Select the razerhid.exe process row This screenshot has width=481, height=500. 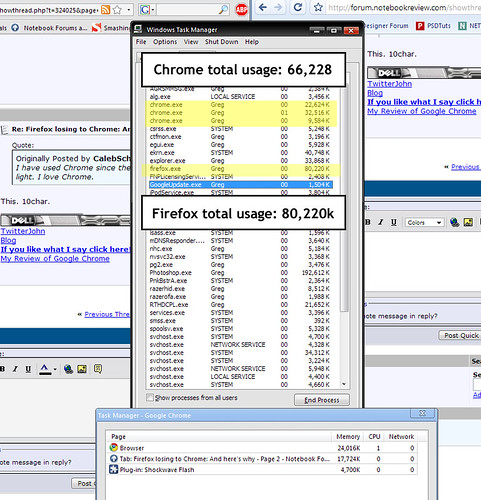[x=241, y=289]
